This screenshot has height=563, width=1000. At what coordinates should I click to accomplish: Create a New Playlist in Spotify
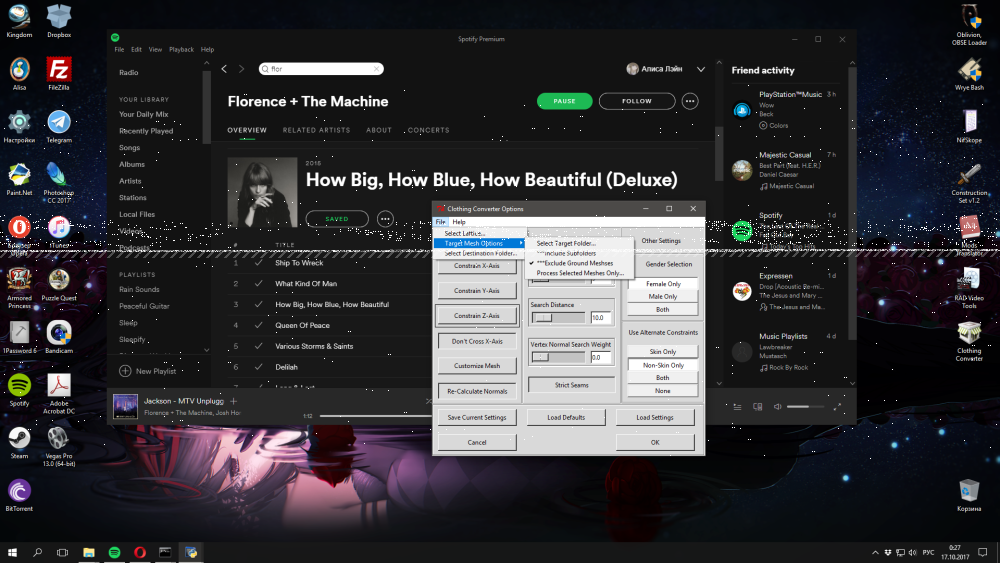(148, 371)
